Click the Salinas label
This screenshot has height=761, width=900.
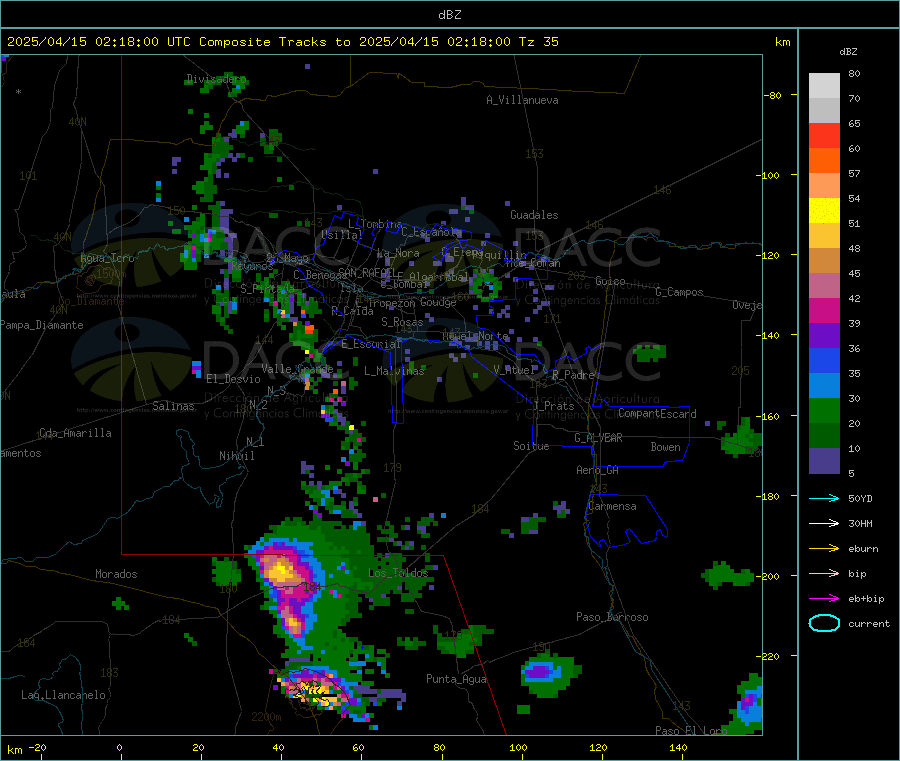(x=173, y=406)
